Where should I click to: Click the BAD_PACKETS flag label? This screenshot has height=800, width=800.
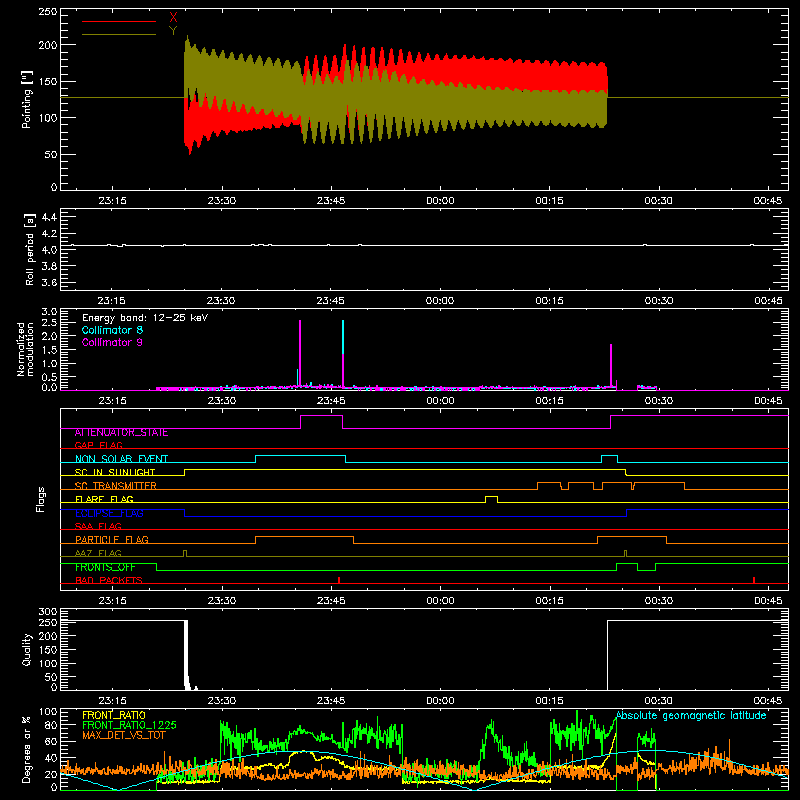pyautogui.click(x=109, y=580)
